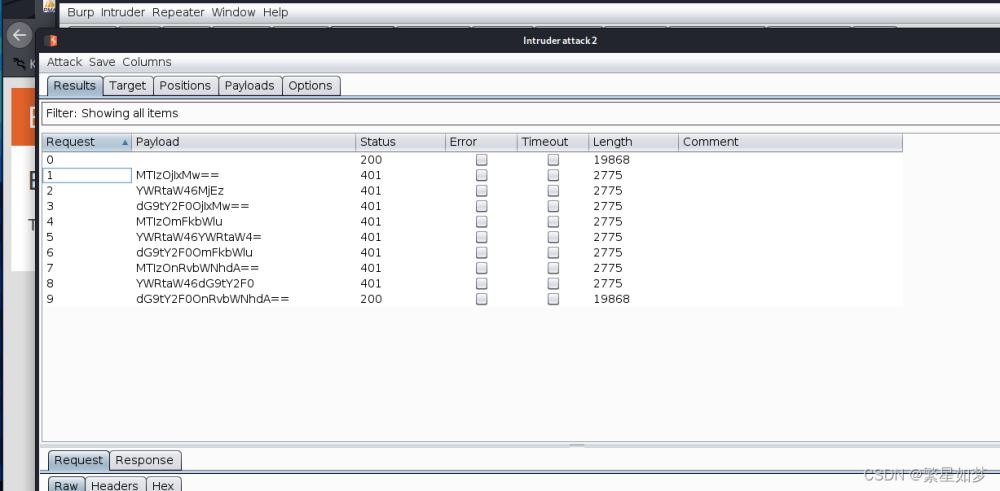Open the Columns menu

[x=147, y=62]
